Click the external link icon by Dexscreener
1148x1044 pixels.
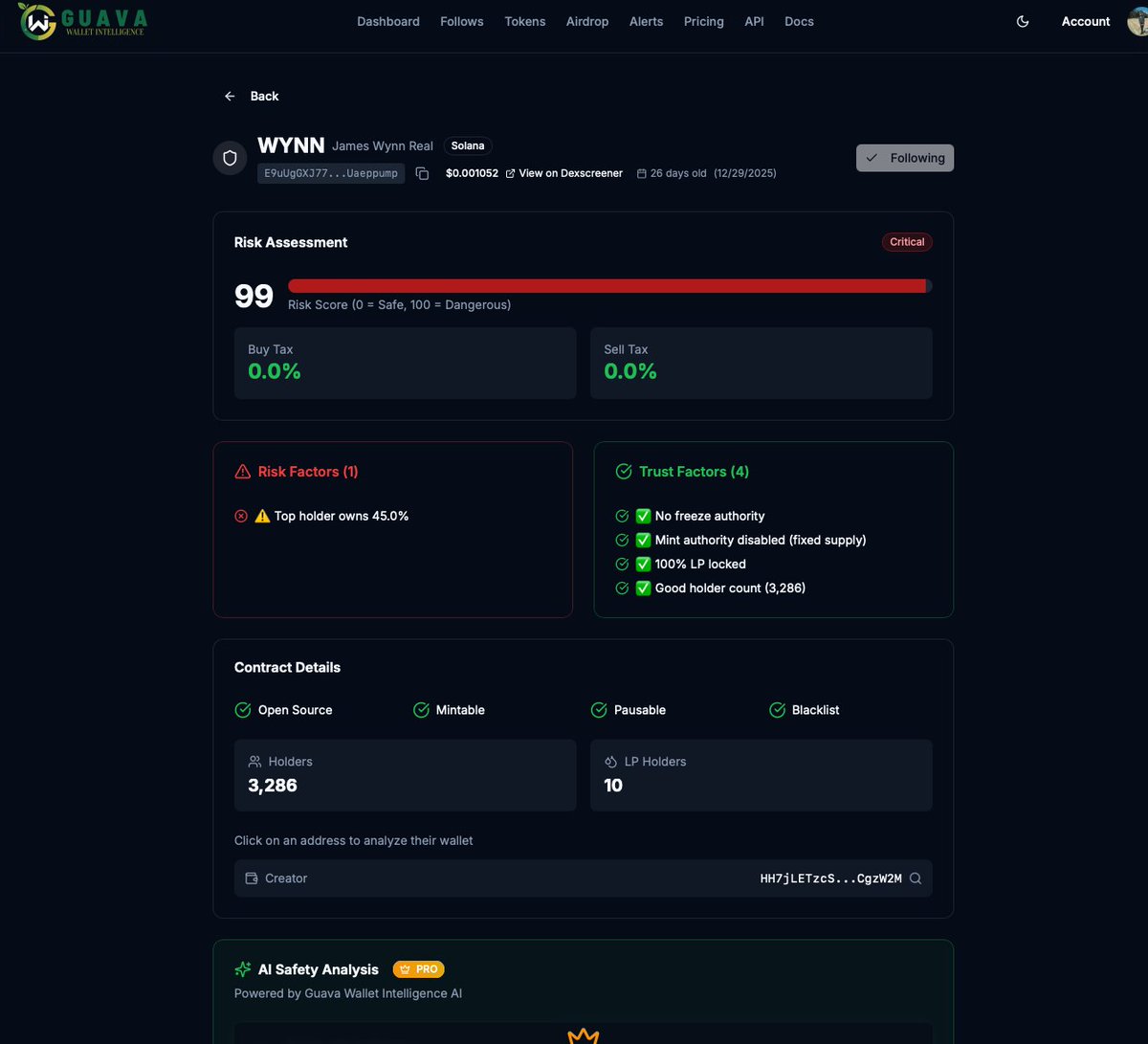coord(510,173)
